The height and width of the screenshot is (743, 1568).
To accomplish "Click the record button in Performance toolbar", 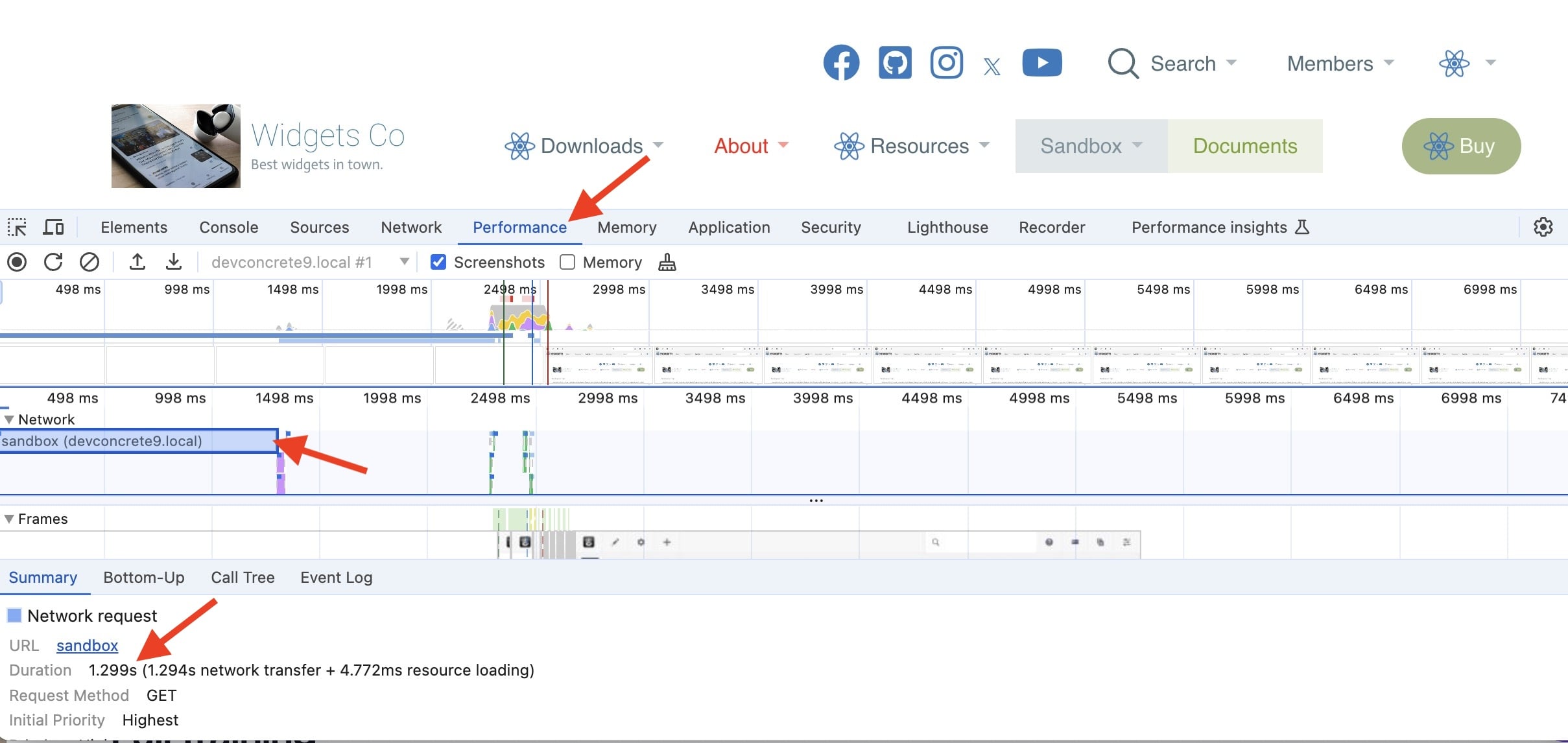I will (17, 262).
